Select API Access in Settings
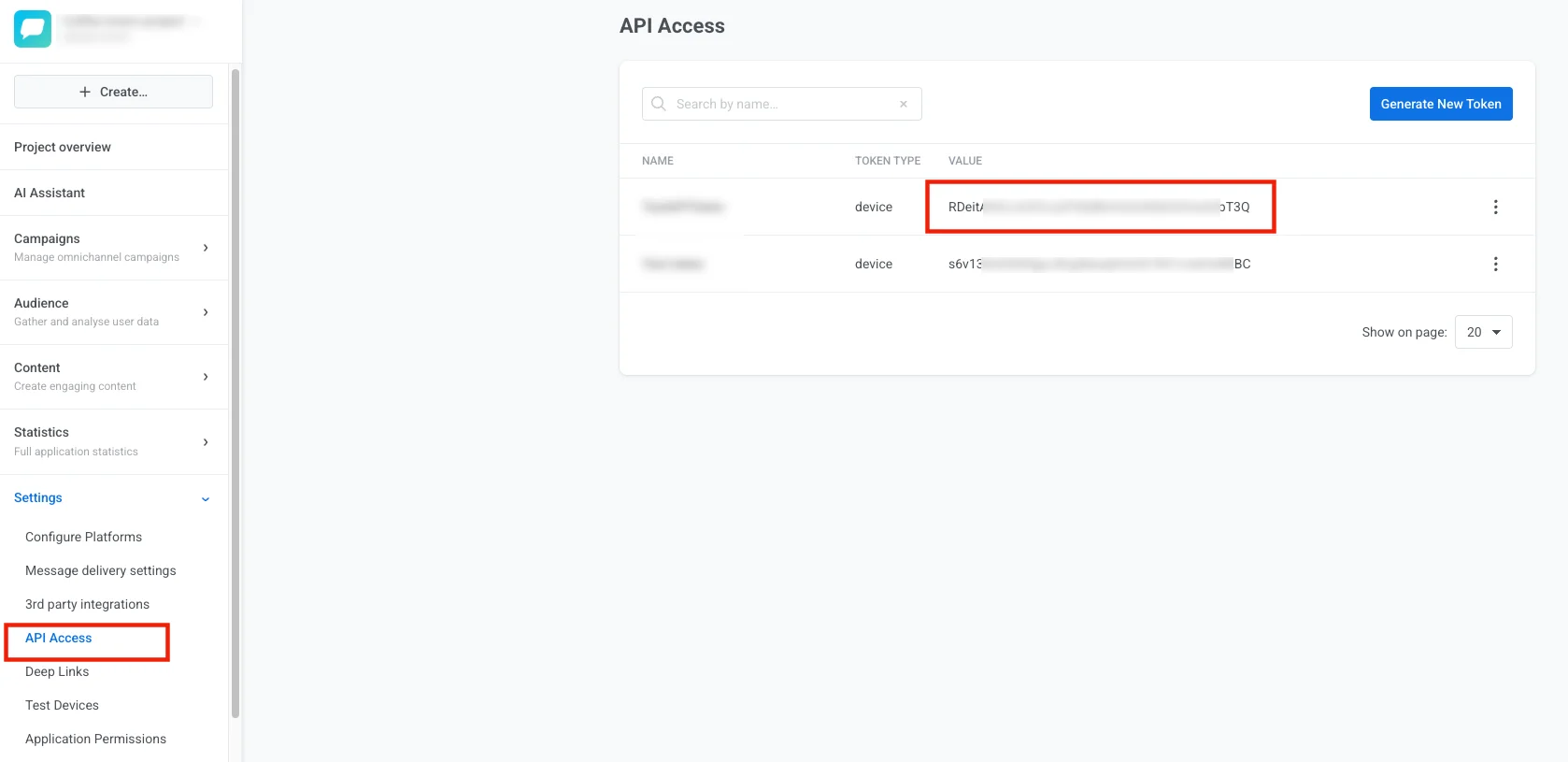Image resolution: width=1568 pixels, height=762 pixels. click(58, 638)
